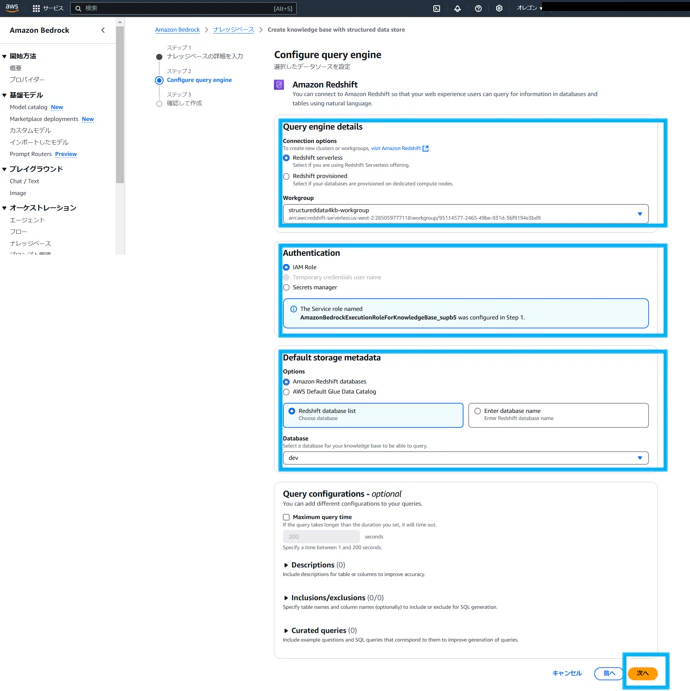Follow the Amazon Bedrock breadcrumb link
690x691 pixels.
(177, 30)
